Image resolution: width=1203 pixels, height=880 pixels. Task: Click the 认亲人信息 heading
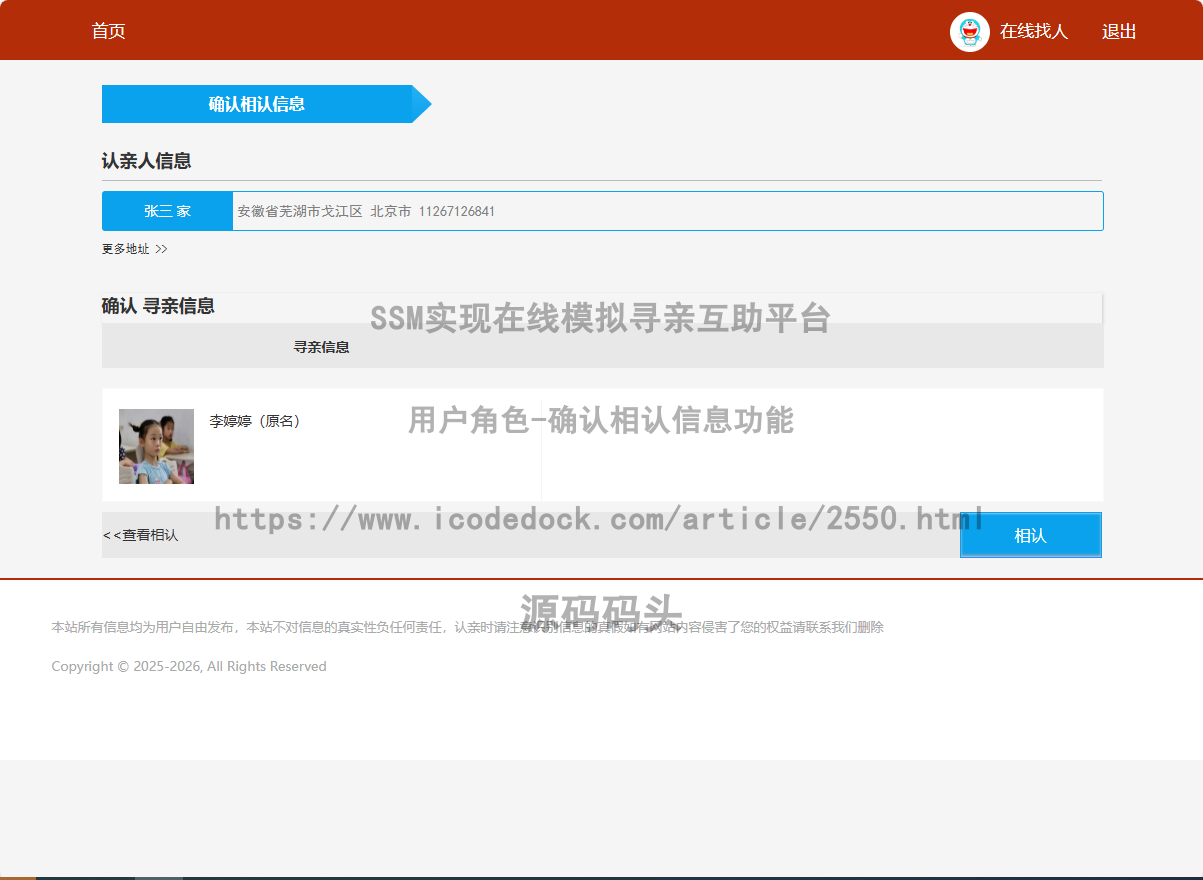[x=146, y=161]
